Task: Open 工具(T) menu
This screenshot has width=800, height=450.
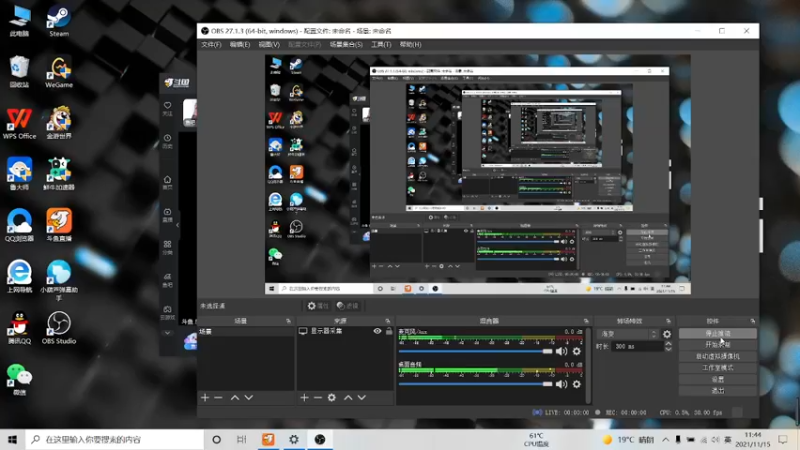Action: (x=381, y=44)
